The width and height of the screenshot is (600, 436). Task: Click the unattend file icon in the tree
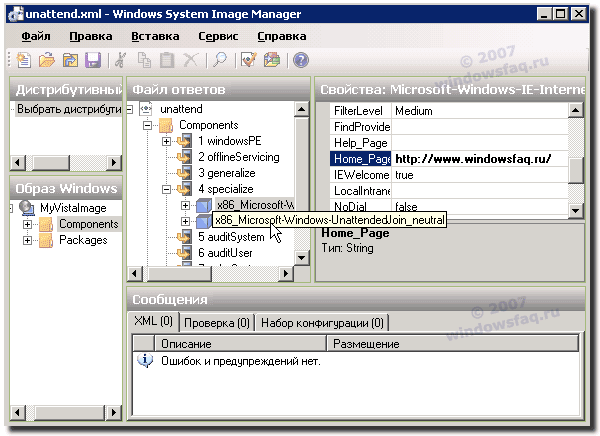146,109
